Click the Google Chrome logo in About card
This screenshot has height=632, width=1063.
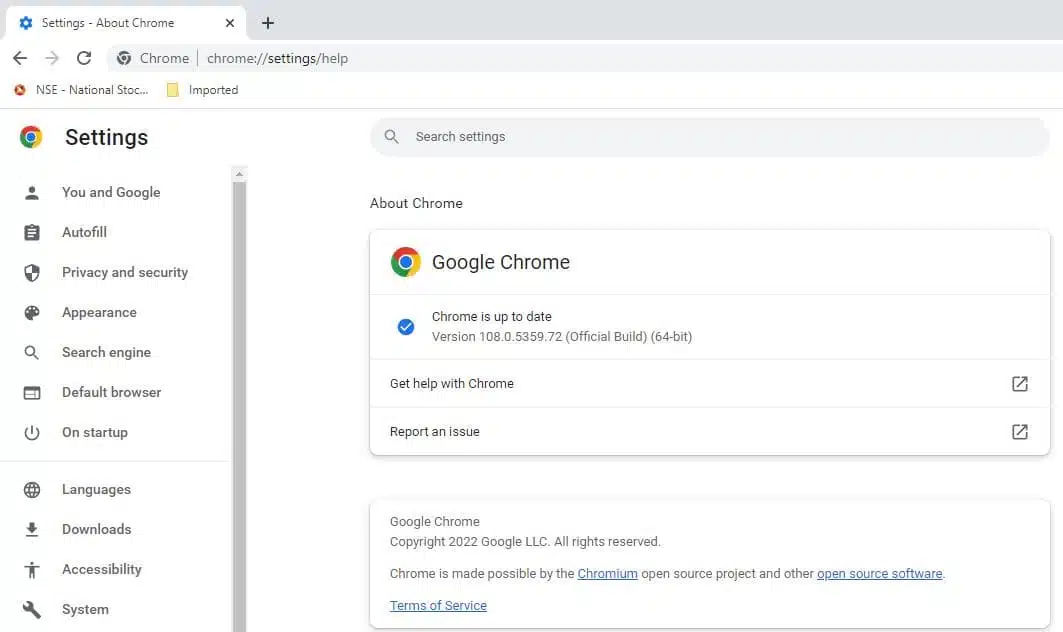405,262
